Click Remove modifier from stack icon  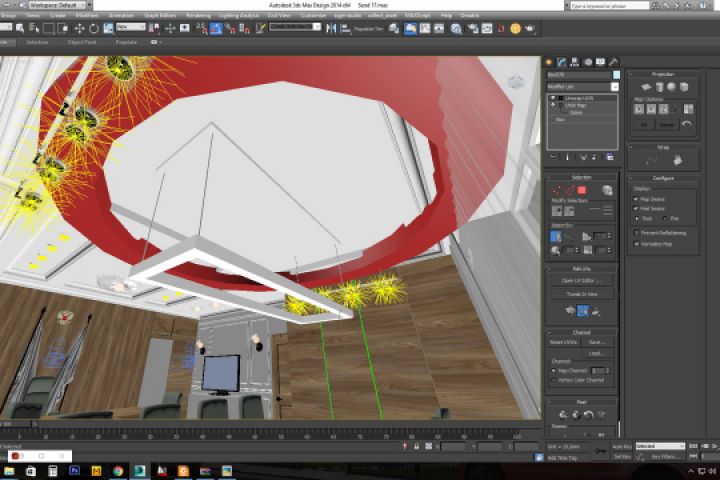coord(594,157)
